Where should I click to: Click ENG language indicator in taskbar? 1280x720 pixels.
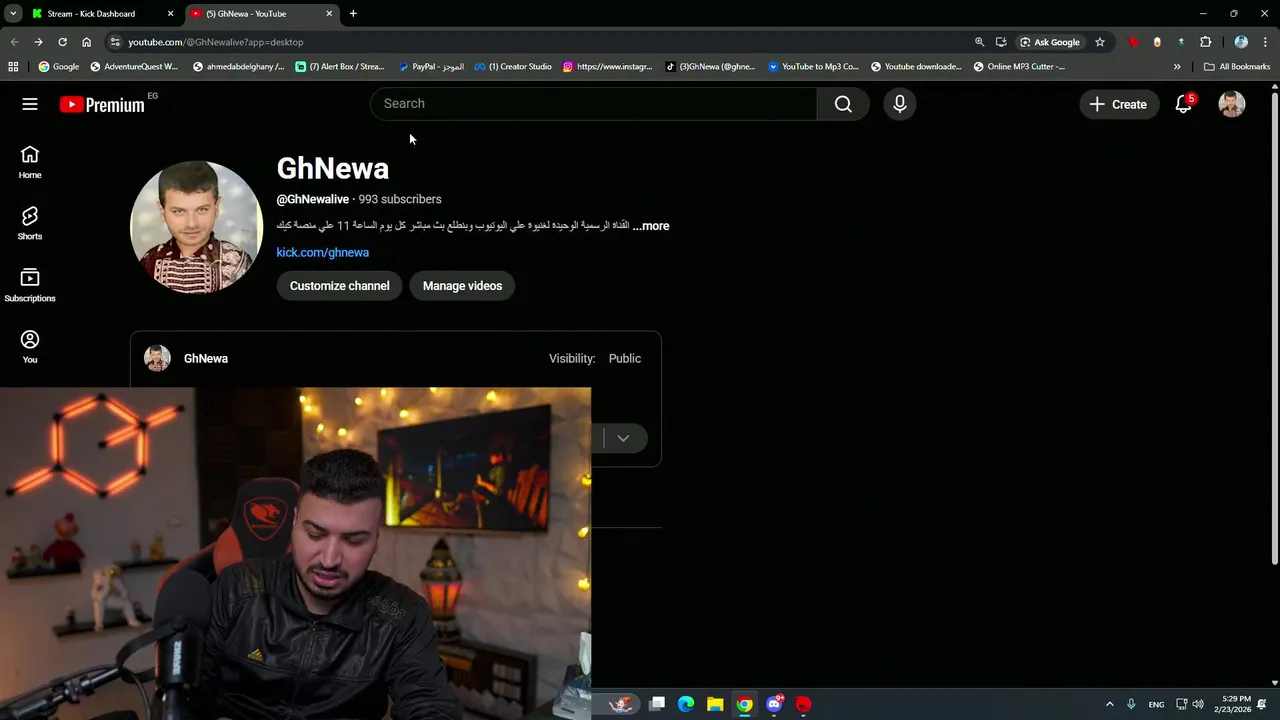tap(1156, 704)
